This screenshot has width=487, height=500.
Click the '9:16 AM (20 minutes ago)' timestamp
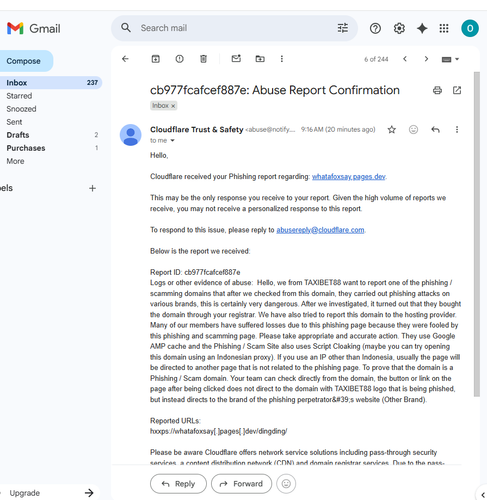click(338, 129)
